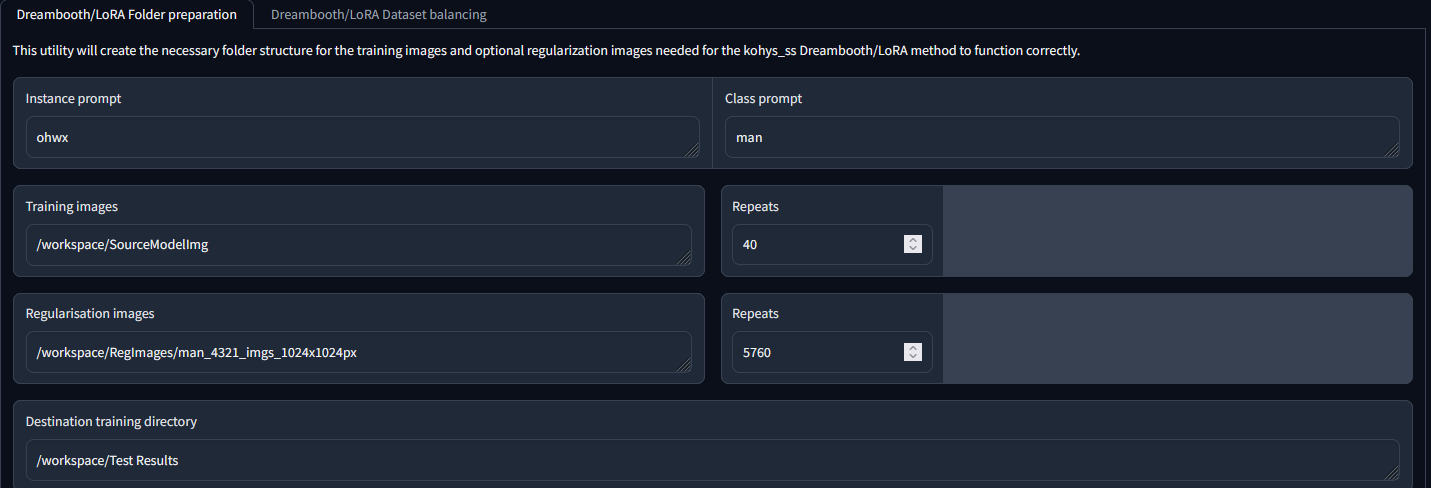The image size is (1431, 488).
Task: Click the Regularisation images field resize handle
Action: 683,364
